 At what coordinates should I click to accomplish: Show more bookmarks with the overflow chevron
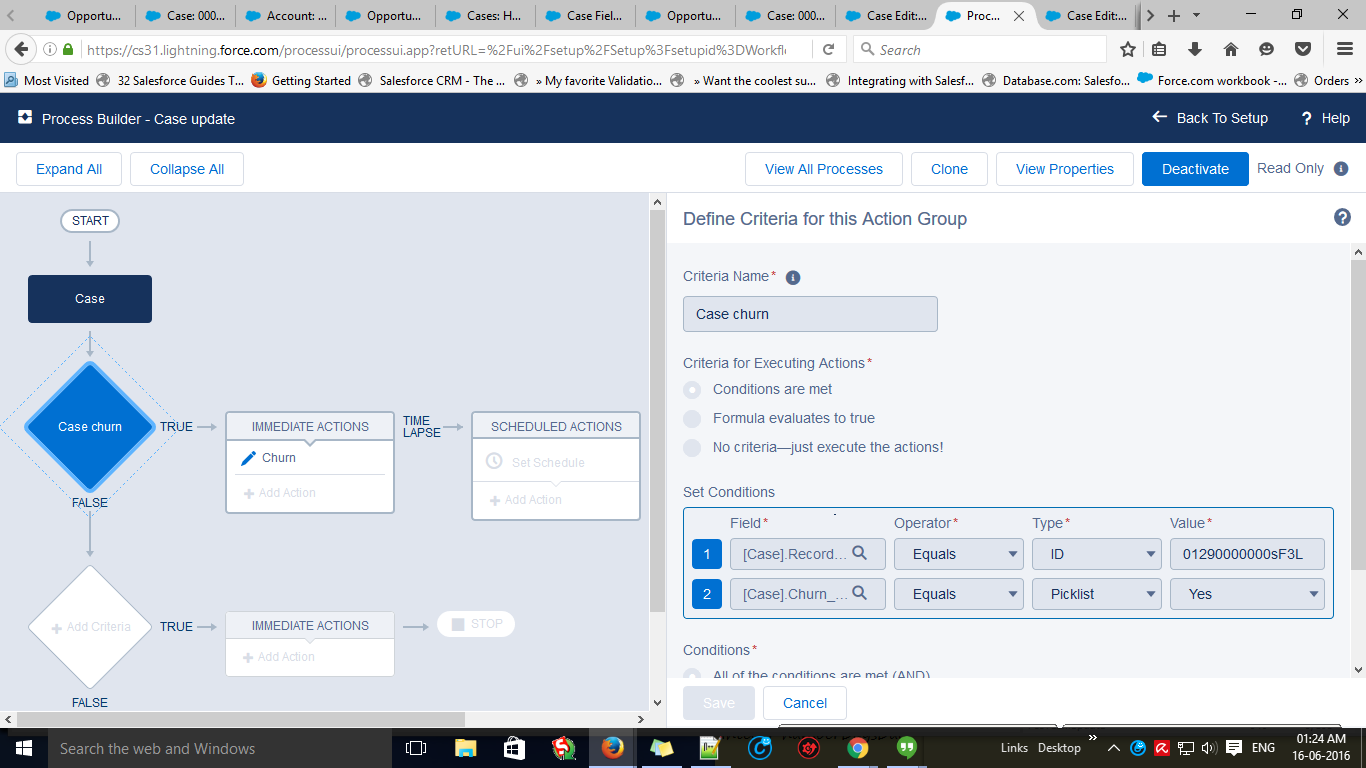pyautogui.click(x=1357, y=81)
